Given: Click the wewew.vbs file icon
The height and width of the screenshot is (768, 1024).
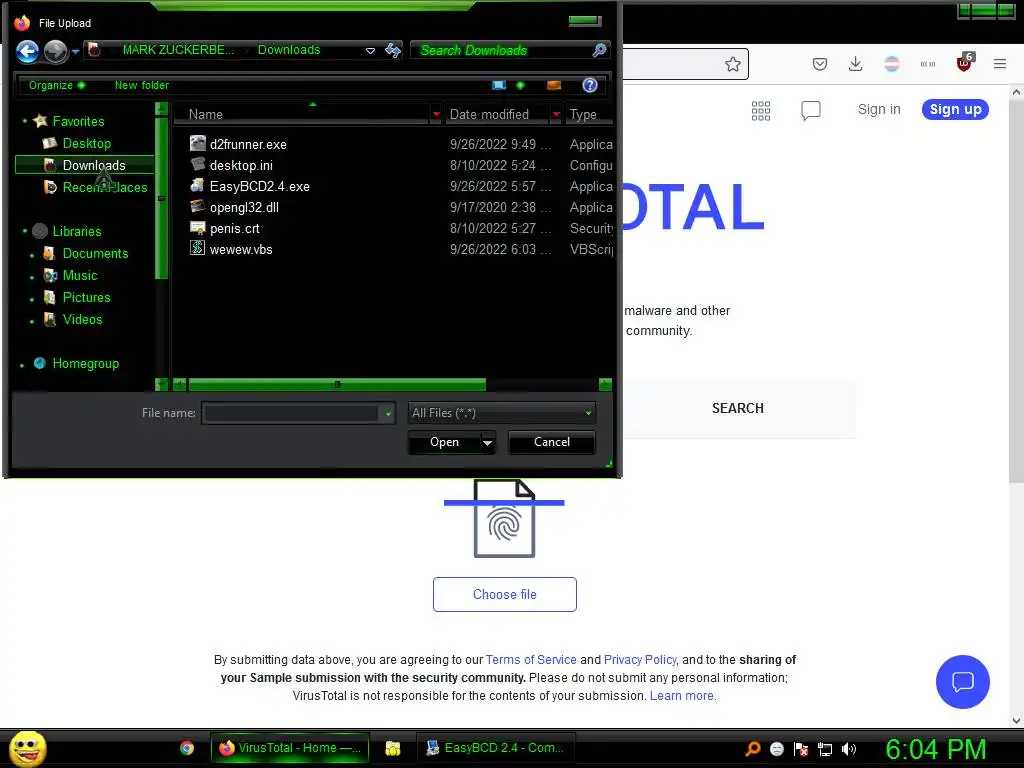Looking at the screenshot, I should point(197,248).
